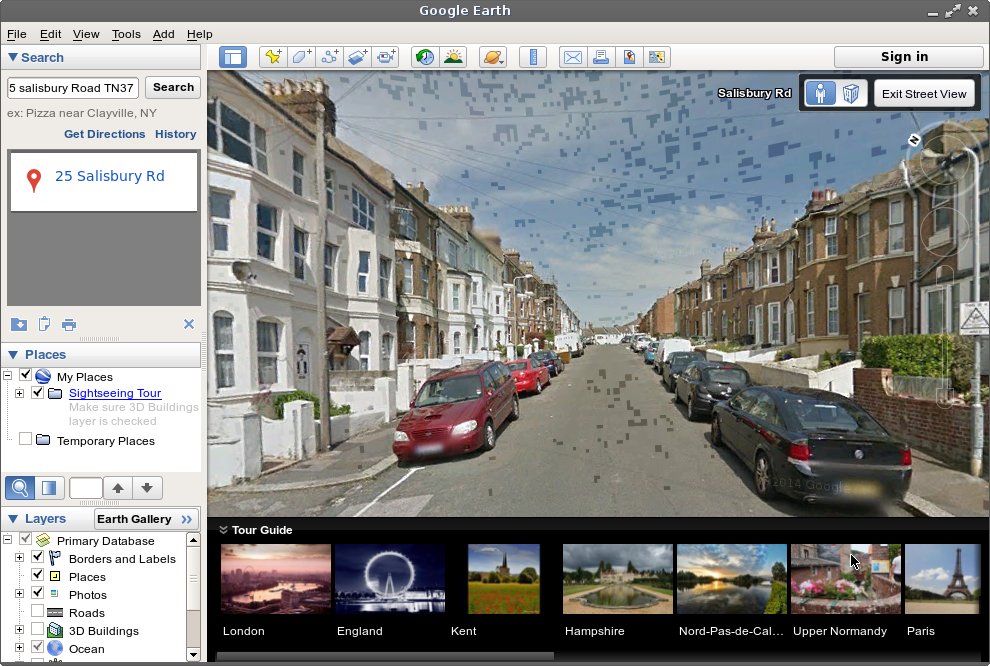This screenshot has width=990, height=666.
Task: Collapse the My Places tree node
Action: pyautogui.click(x=8, y=376)
